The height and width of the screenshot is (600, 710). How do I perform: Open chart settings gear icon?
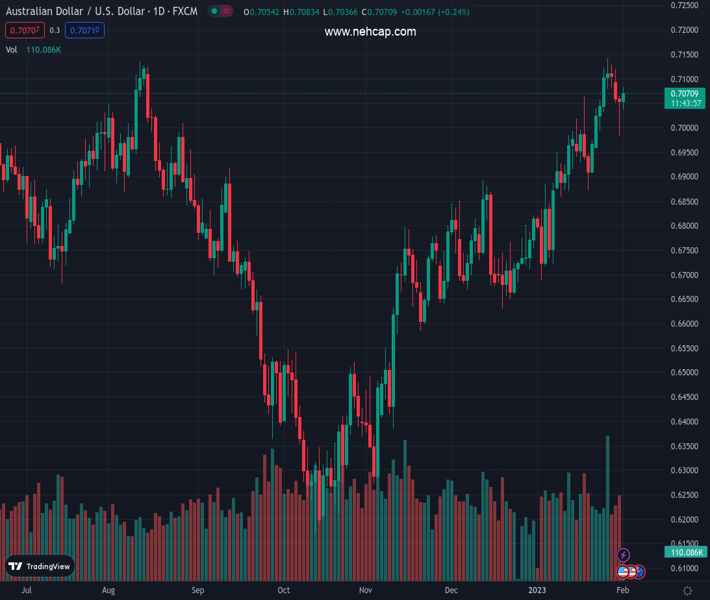coord(687,591)
